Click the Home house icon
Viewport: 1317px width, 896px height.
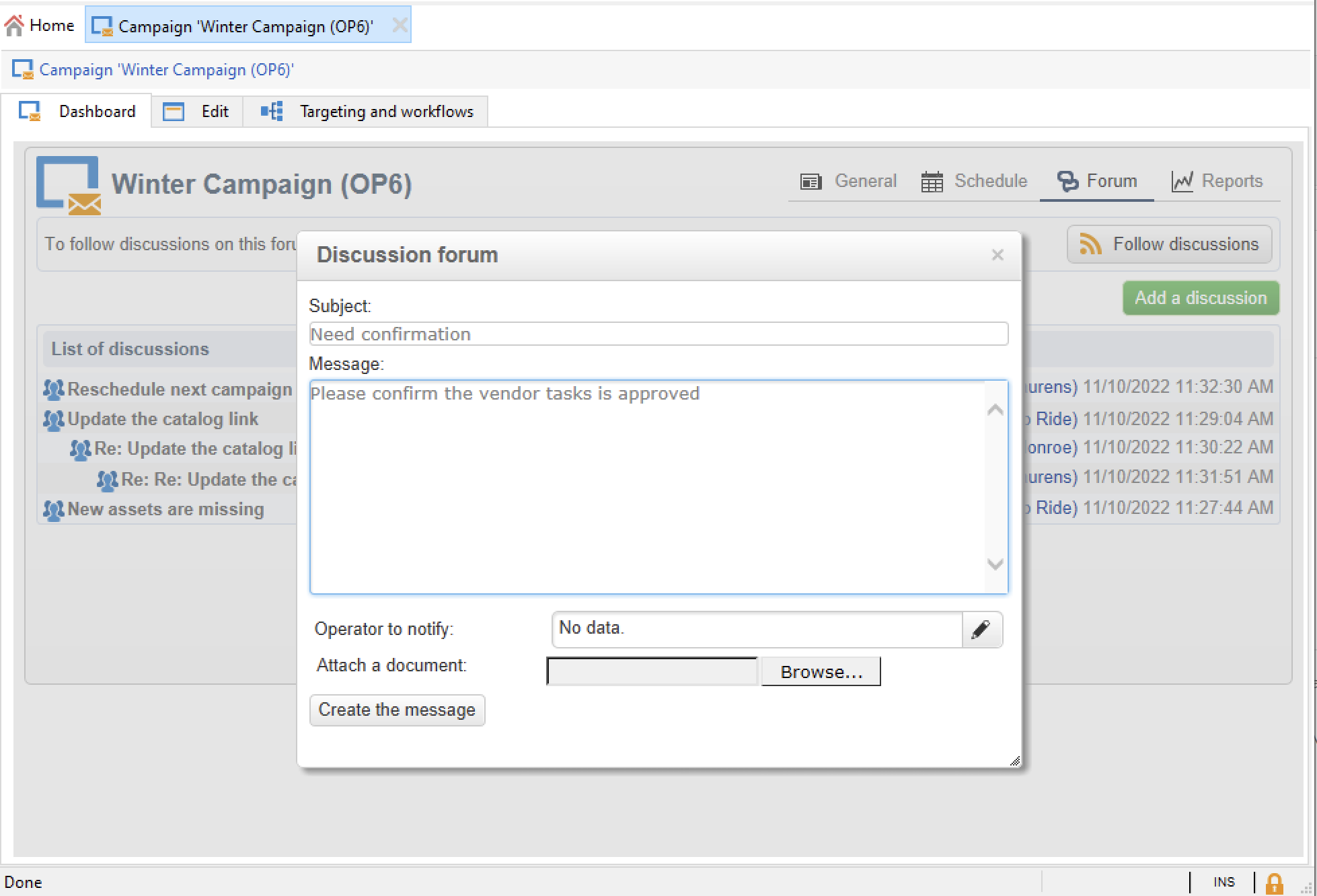pos(14,26)
